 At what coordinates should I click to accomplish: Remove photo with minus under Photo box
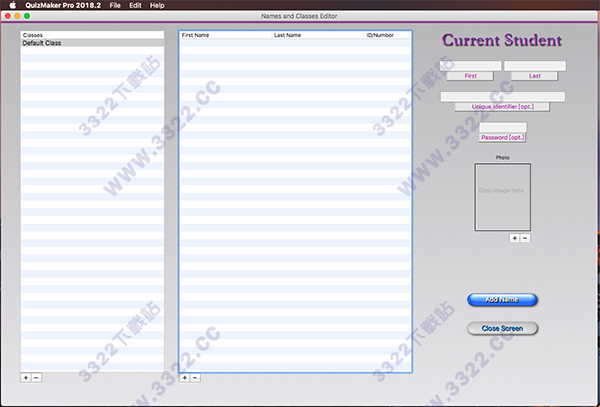(525, 238)
